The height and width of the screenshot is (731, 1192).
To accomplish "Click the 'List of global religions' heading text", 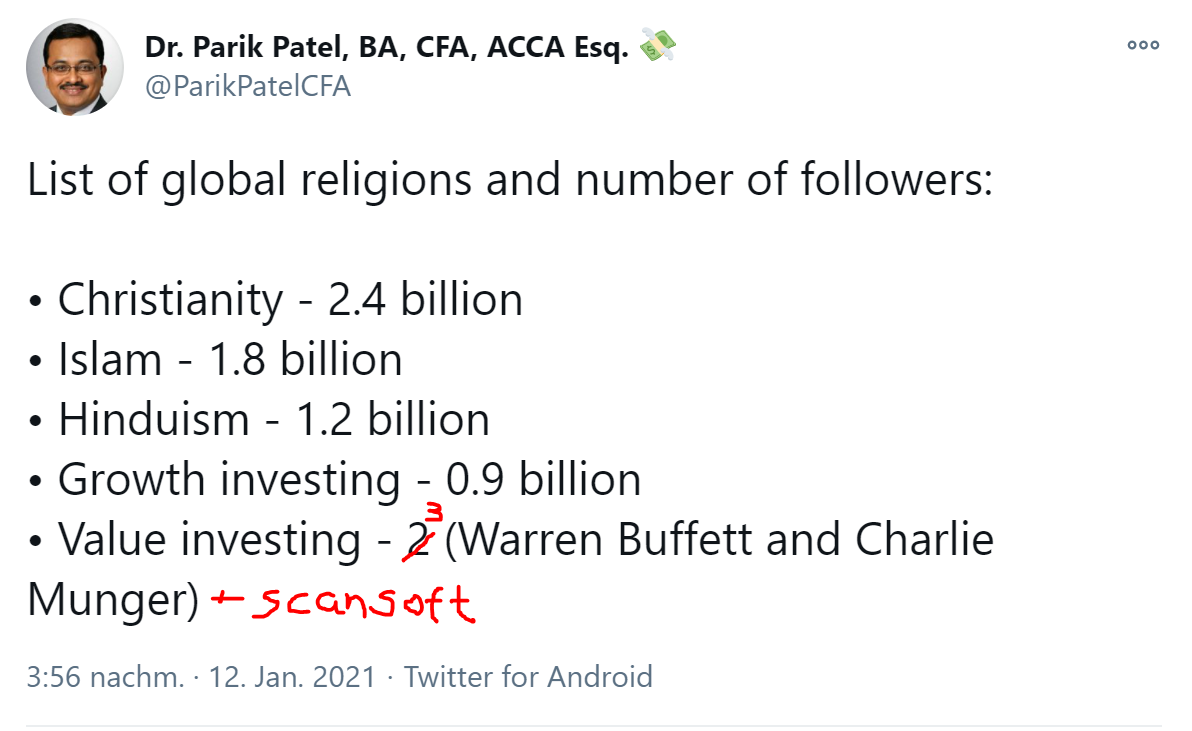I will [x=509, y=180].
